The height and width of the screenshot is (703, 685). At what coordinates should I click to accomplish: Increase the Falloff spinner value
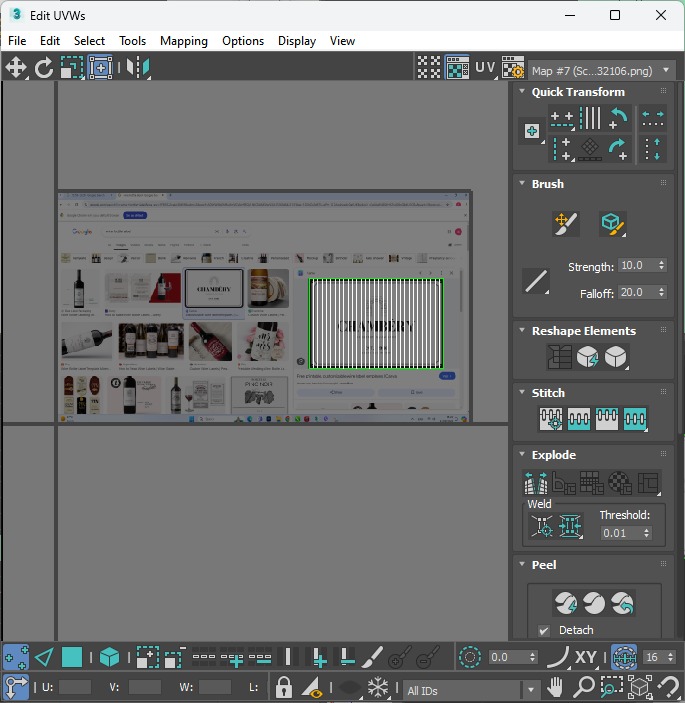click(662, 289)
